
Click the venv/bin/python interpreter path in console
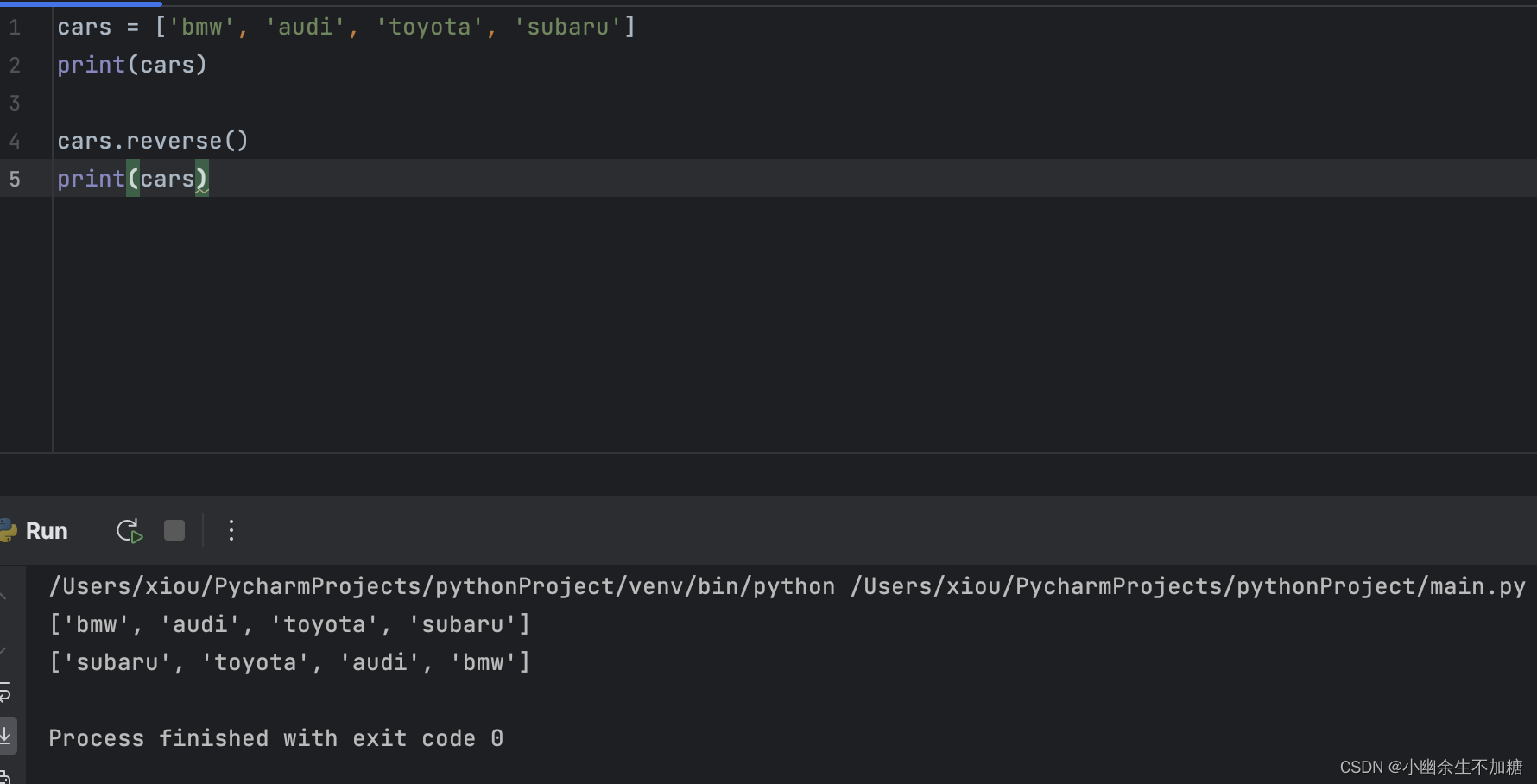pos(442,586)
